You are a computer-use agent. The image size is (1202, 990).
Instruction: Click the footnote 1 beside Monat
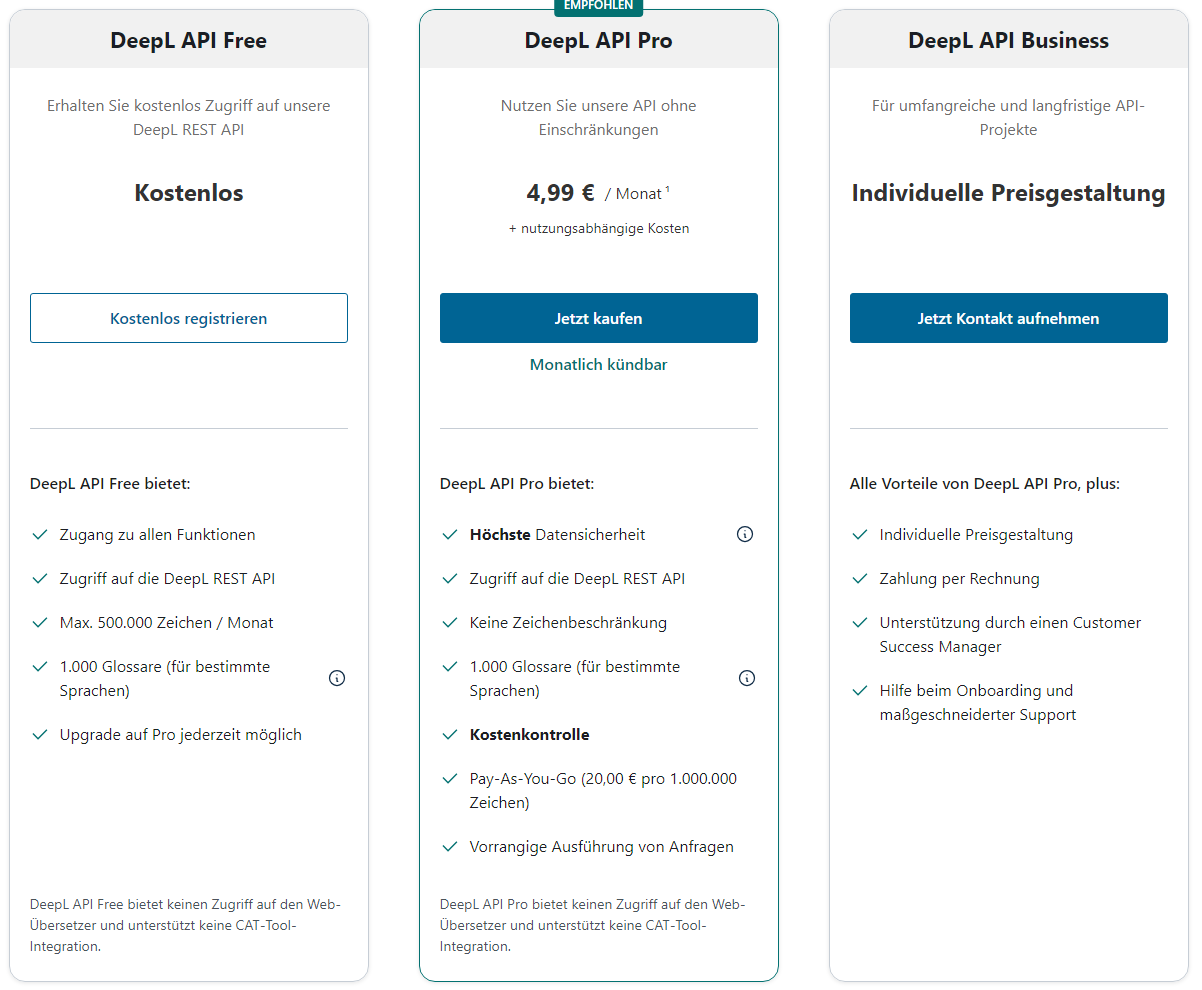[667, 186]
